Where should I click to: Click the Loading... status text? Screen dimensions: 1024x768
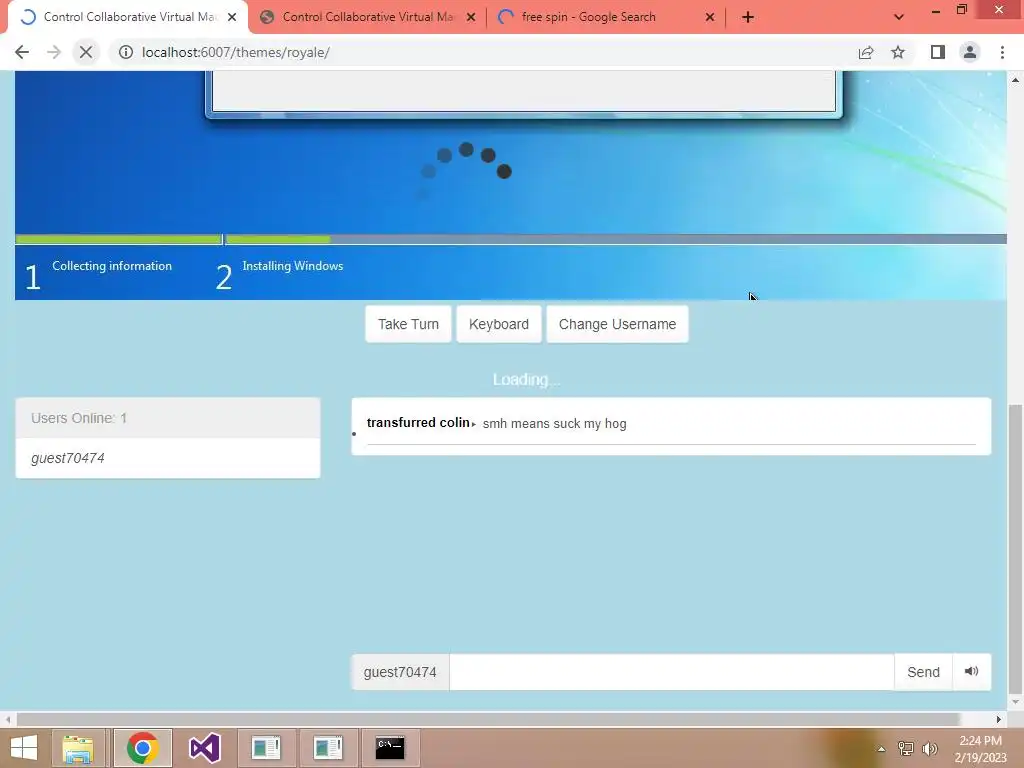pos(526,379)
